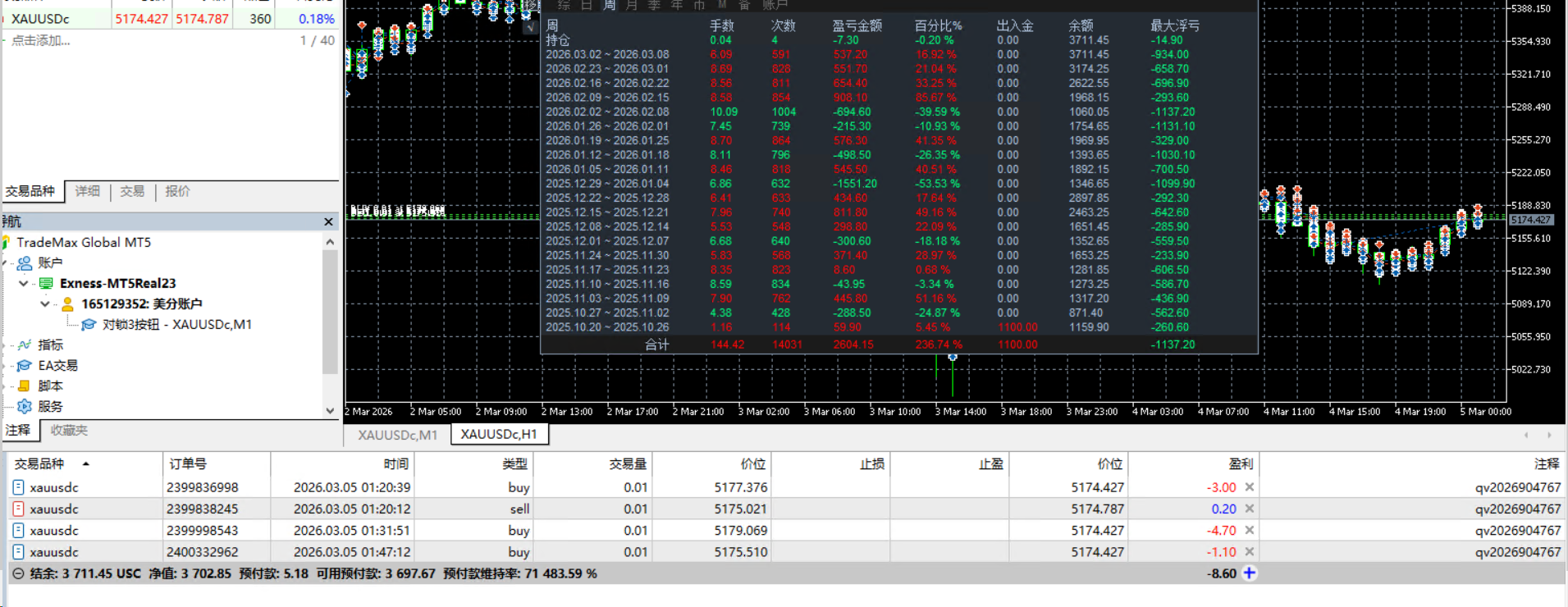The image size is (1568, 607).
Task: Click the 165129352 account user icon
Action: tap(67, 303)
